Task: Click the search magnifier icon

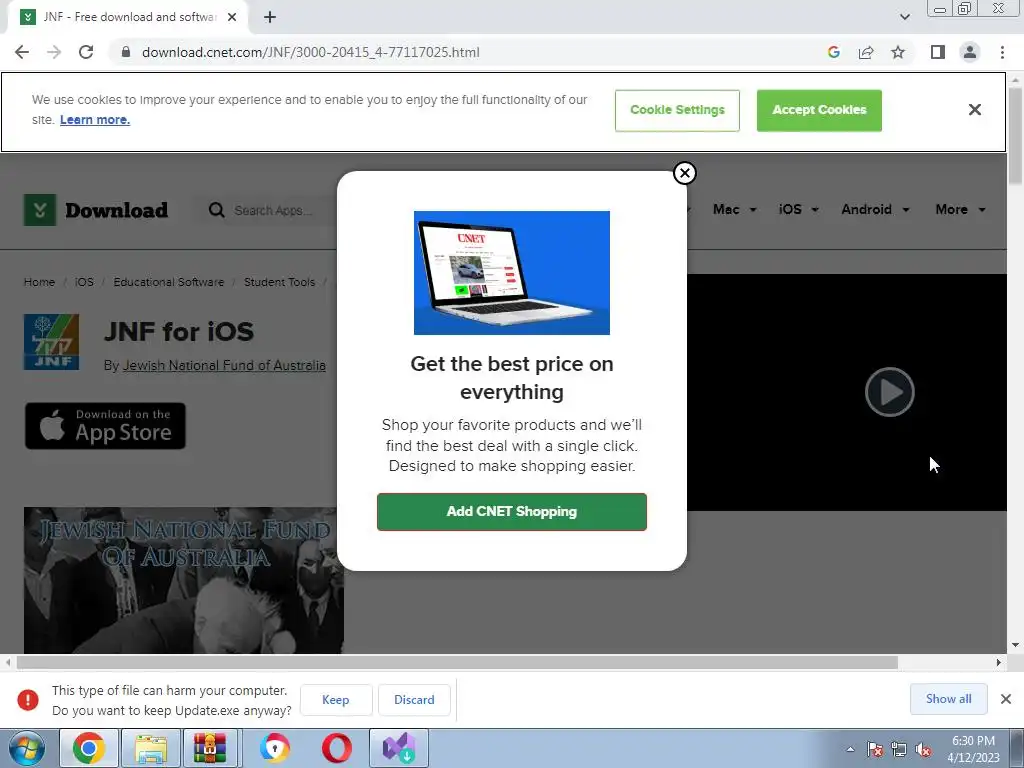Action: (216, 210)
